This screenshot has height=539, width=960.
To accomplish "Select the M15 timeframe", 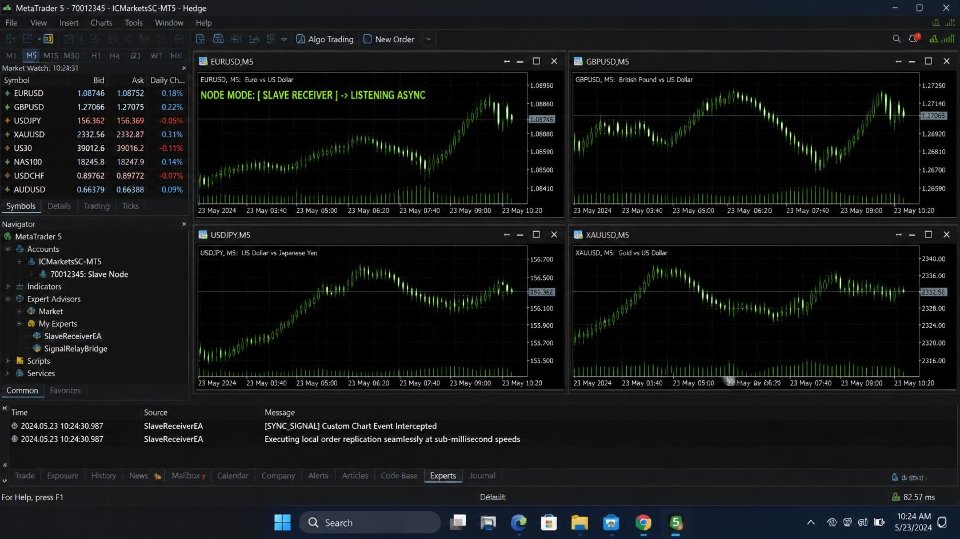I will [x=51, y=55].
